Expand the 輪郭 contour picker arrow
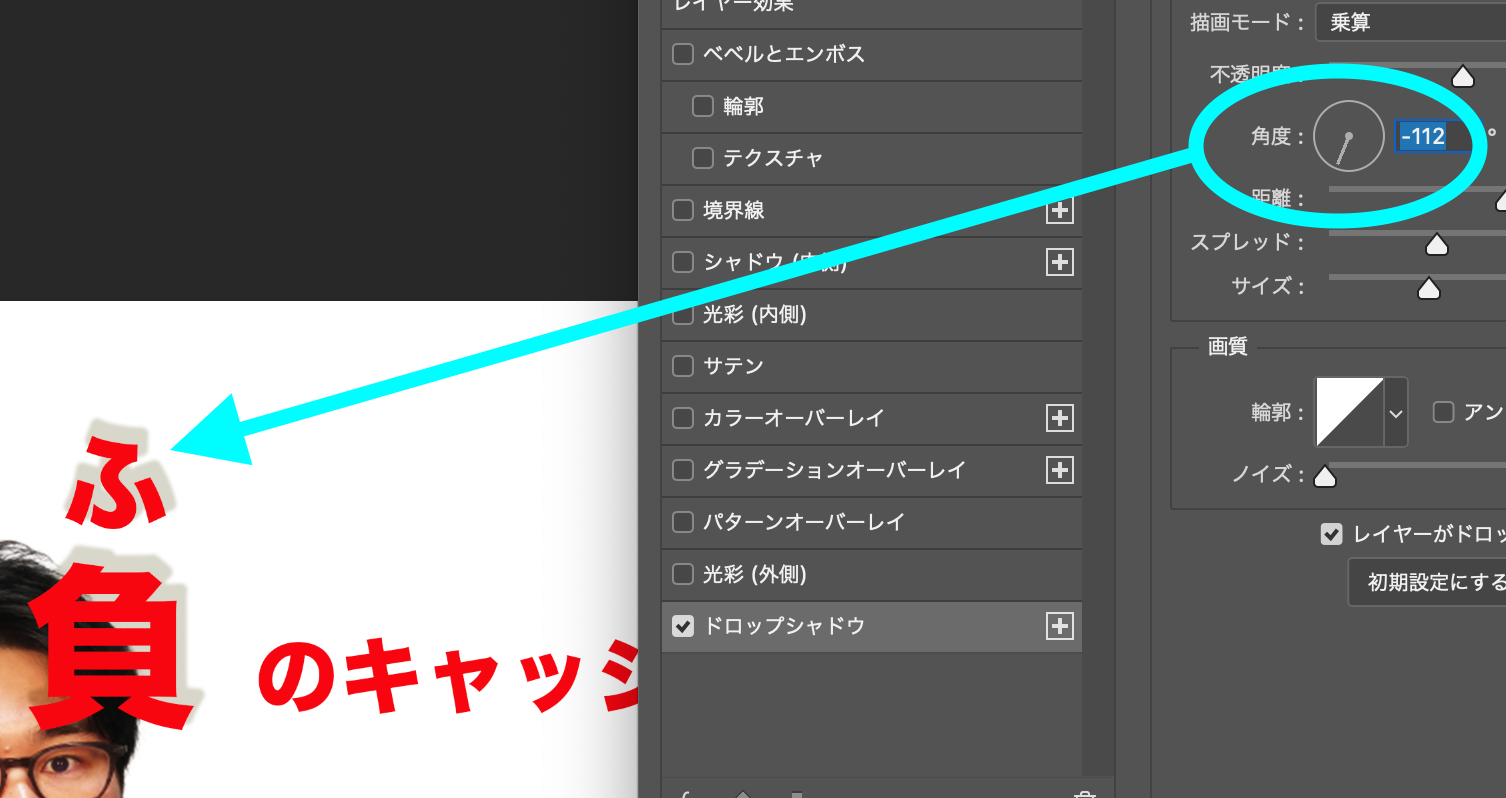 point(1396,412)
